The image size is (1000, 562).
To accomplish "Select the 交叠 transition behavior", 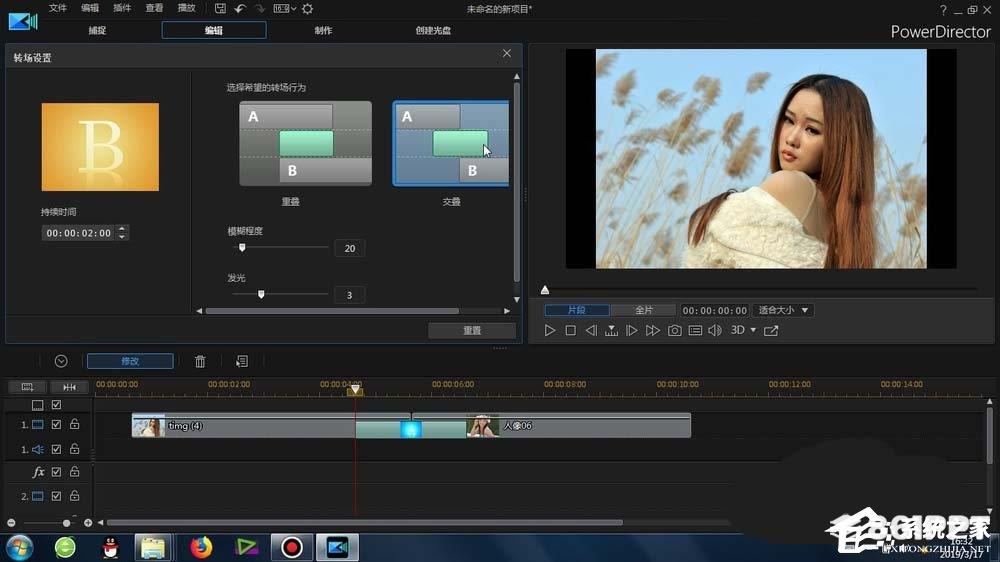I will [451, 144].
